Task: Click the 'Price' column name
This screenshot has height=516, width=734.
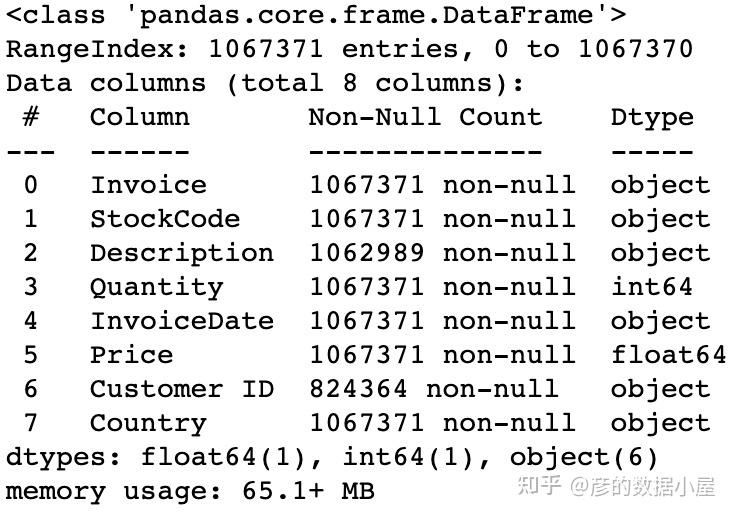Action: [x=131, y=355]
